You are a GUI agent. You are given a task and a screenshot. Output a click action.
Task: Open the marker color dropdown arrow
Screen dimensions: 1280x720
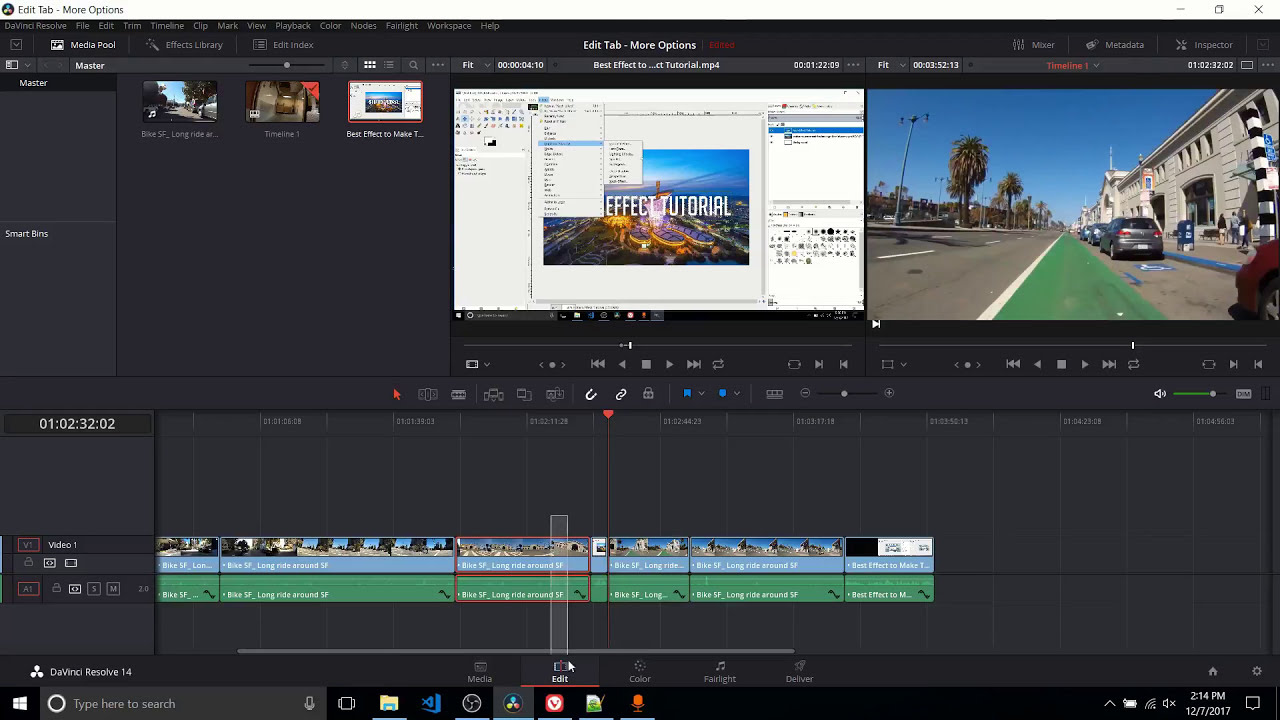736,394
